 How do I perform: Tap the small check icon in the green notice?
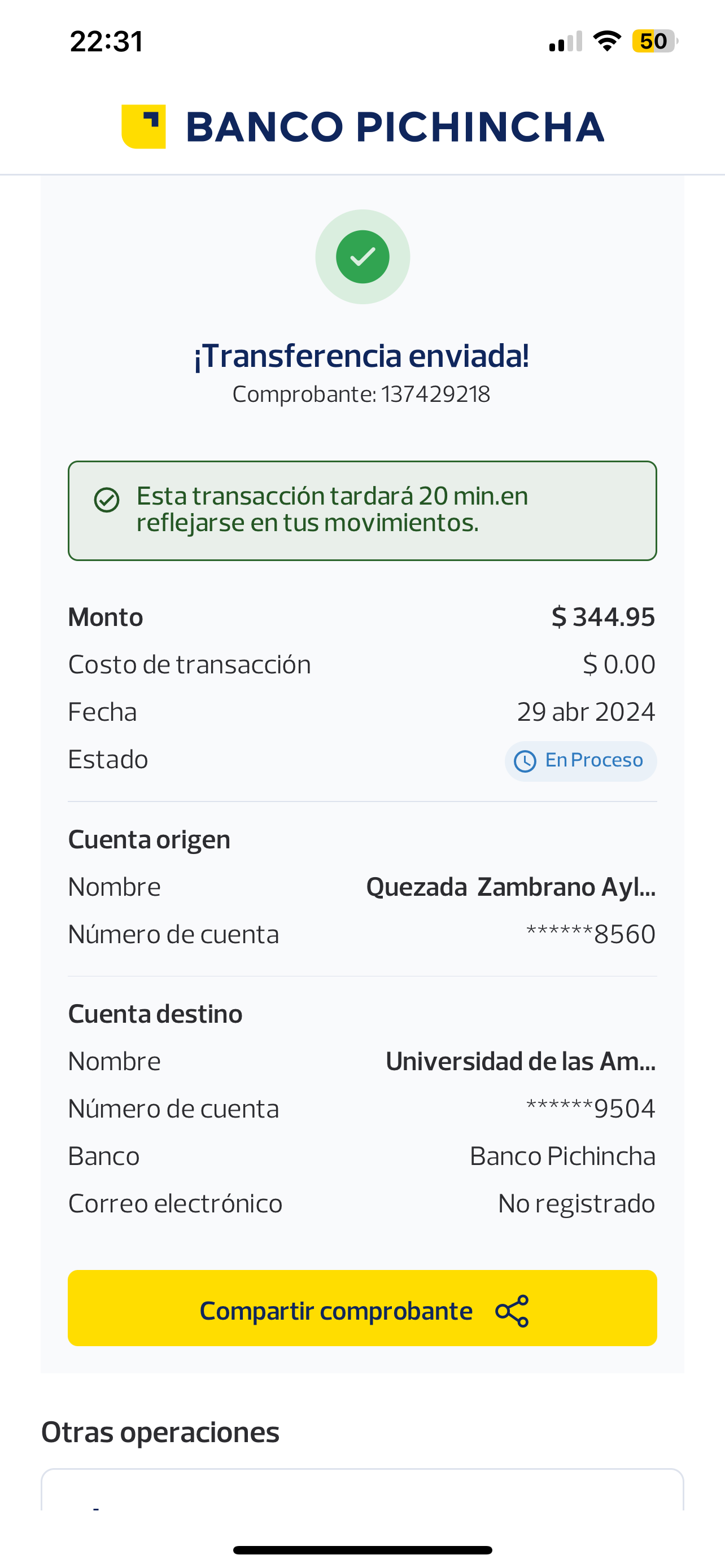tap(107, 500)
